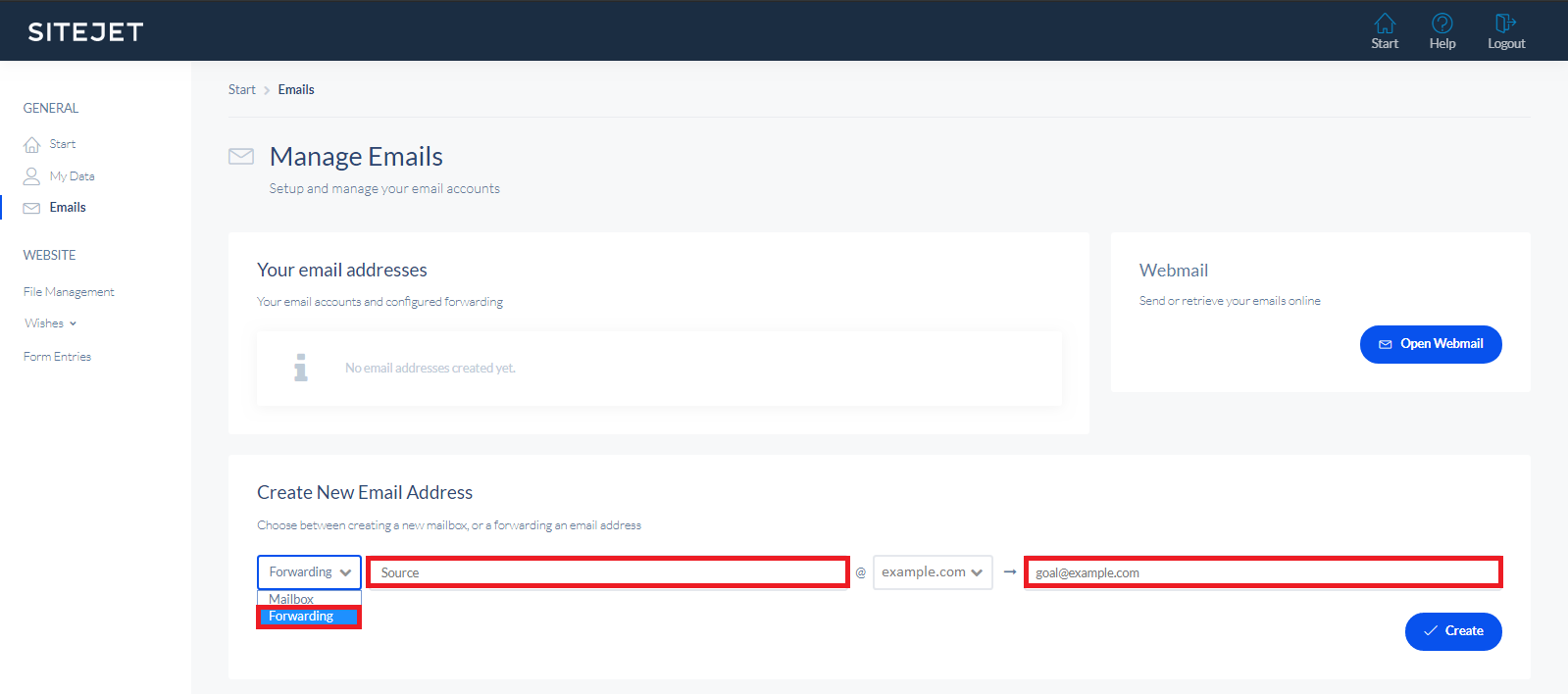1568x694 pixels.
Task: Click the person icon beside My Data
Action: click(32, 176)
